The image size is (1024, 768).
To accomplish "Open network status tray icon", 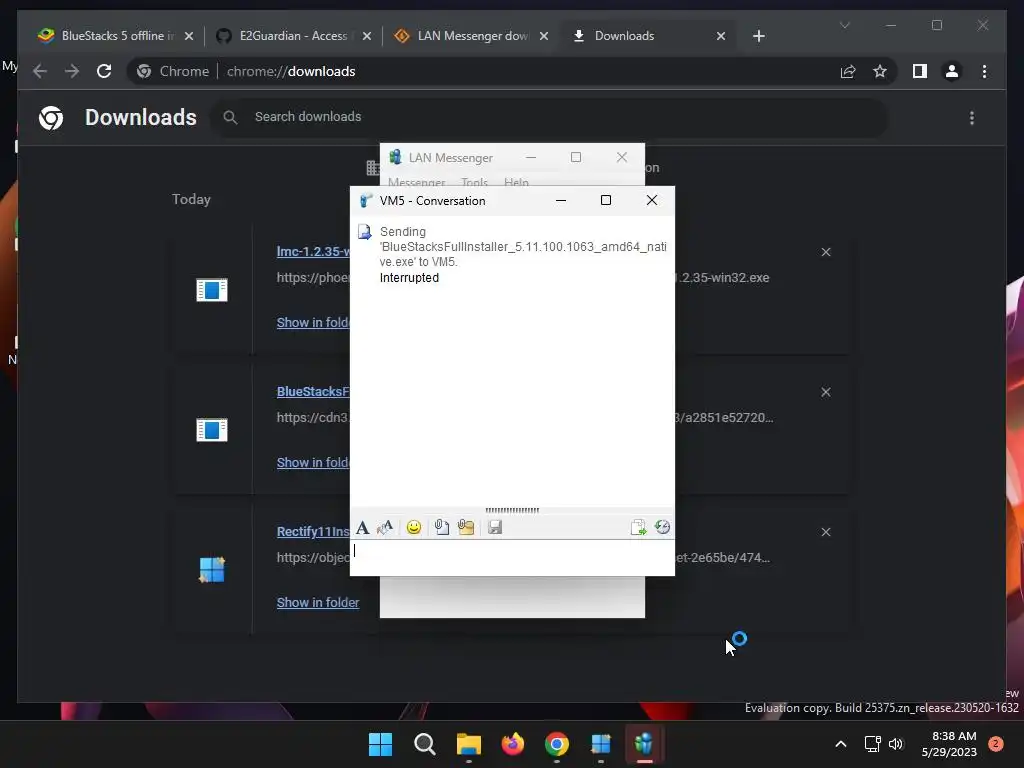I will [872, 744].
